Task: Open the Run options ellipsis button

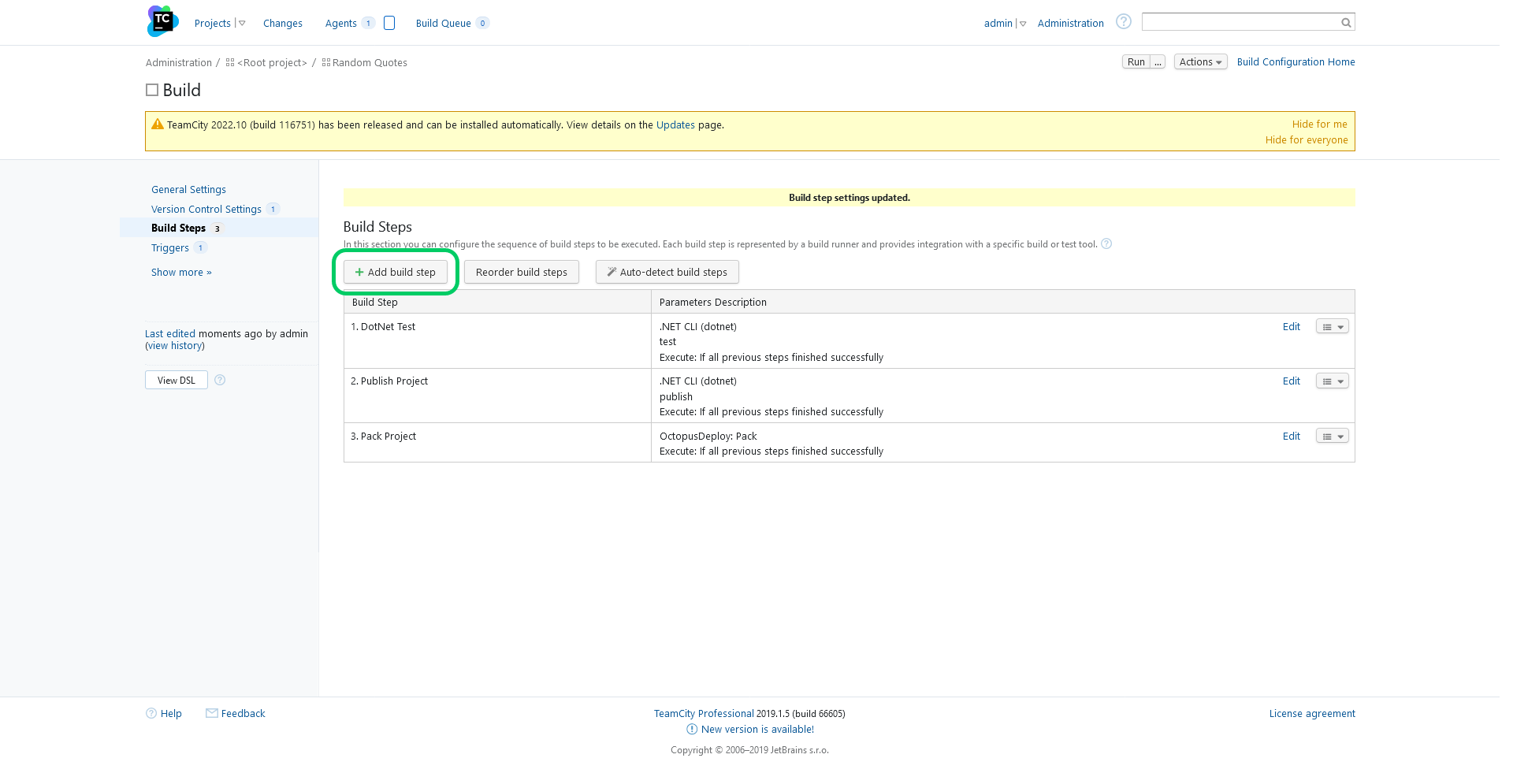Action: [x=1158, y=61]
